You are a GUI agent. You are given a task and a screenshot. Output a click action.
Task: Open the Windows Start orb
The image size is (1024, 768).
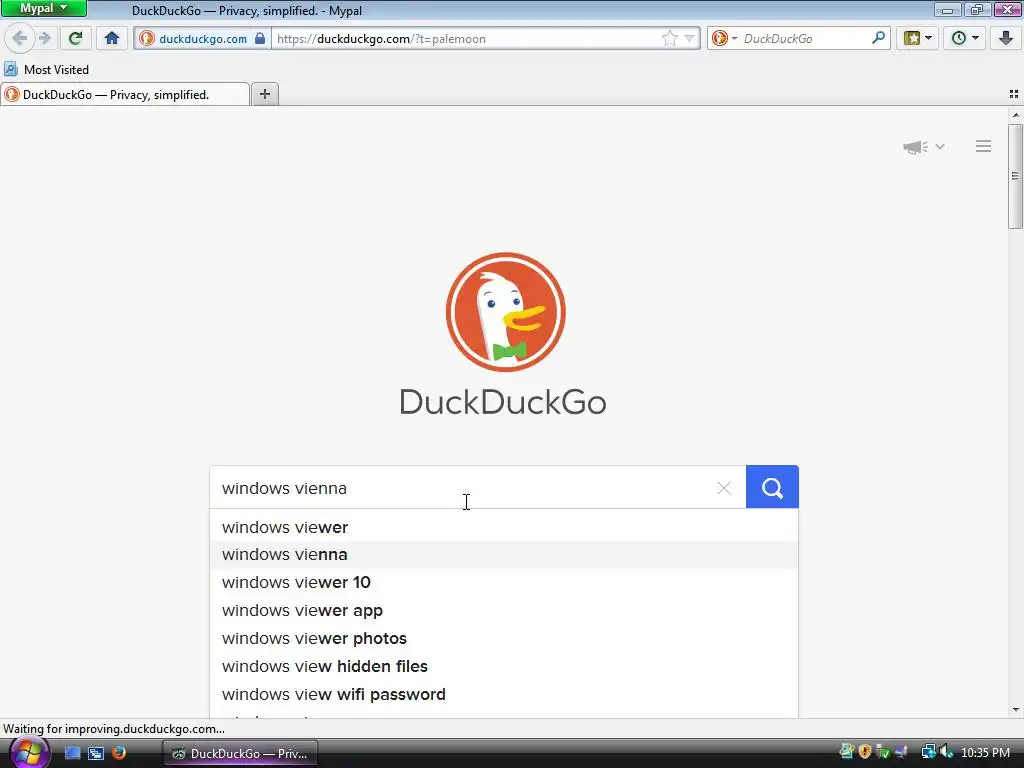point(29,753)
